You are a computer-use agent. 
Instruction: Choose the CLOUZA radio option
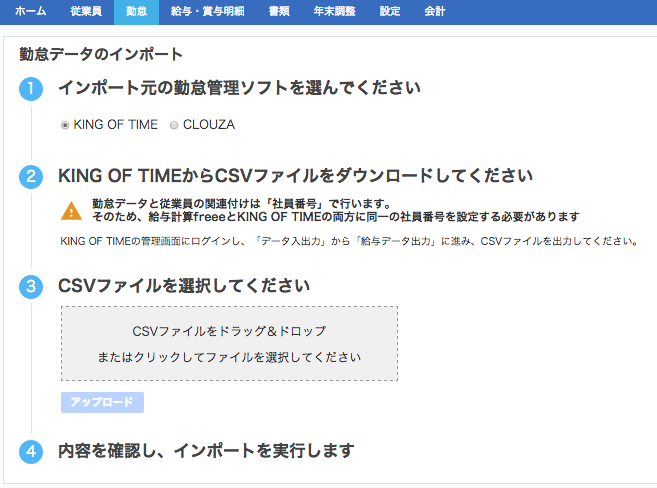click(174, 125)
